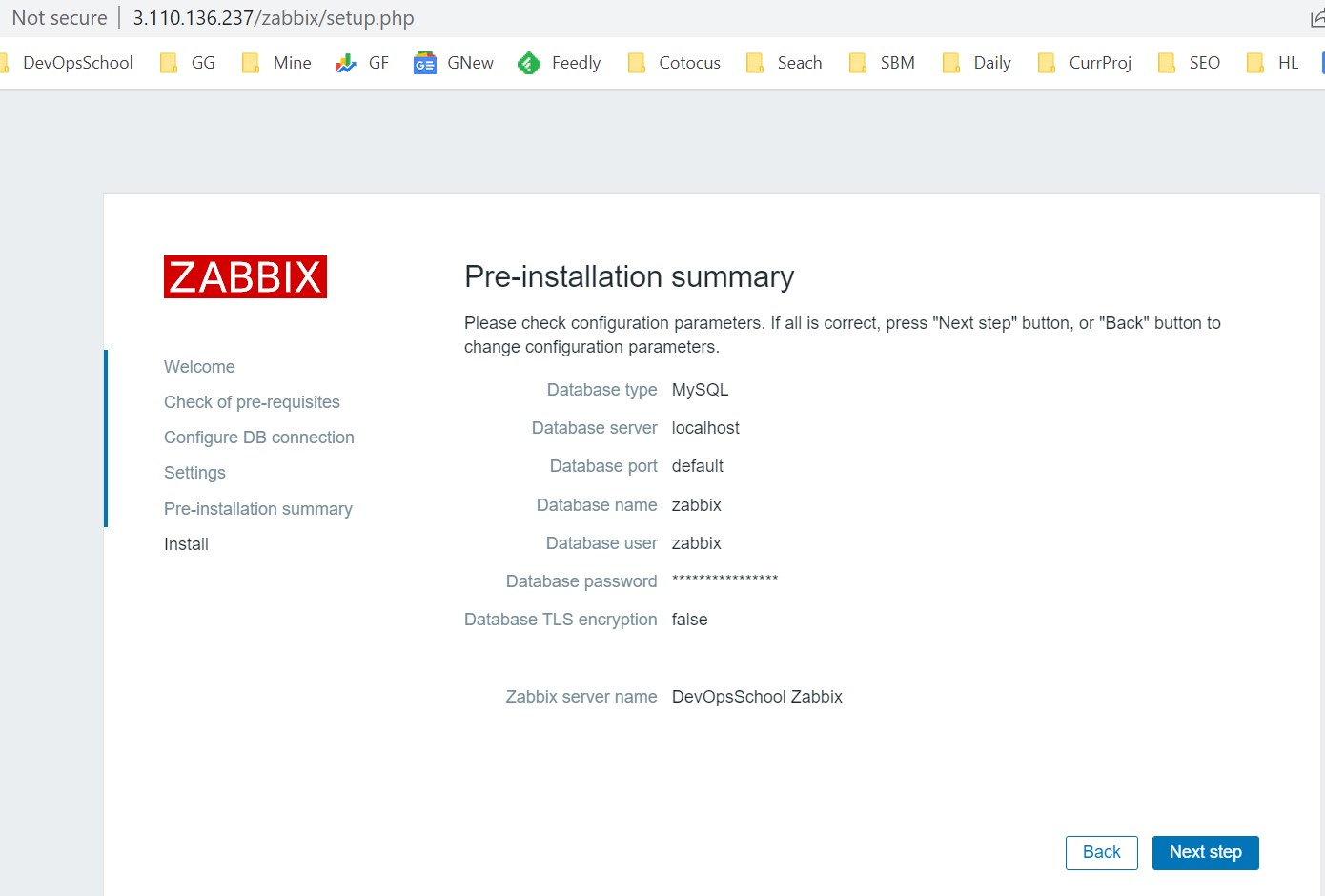This screenshot has height=896, width=1325.
Task: Open the Cotocus bookmark folder
Action: (x=675, y=63)
